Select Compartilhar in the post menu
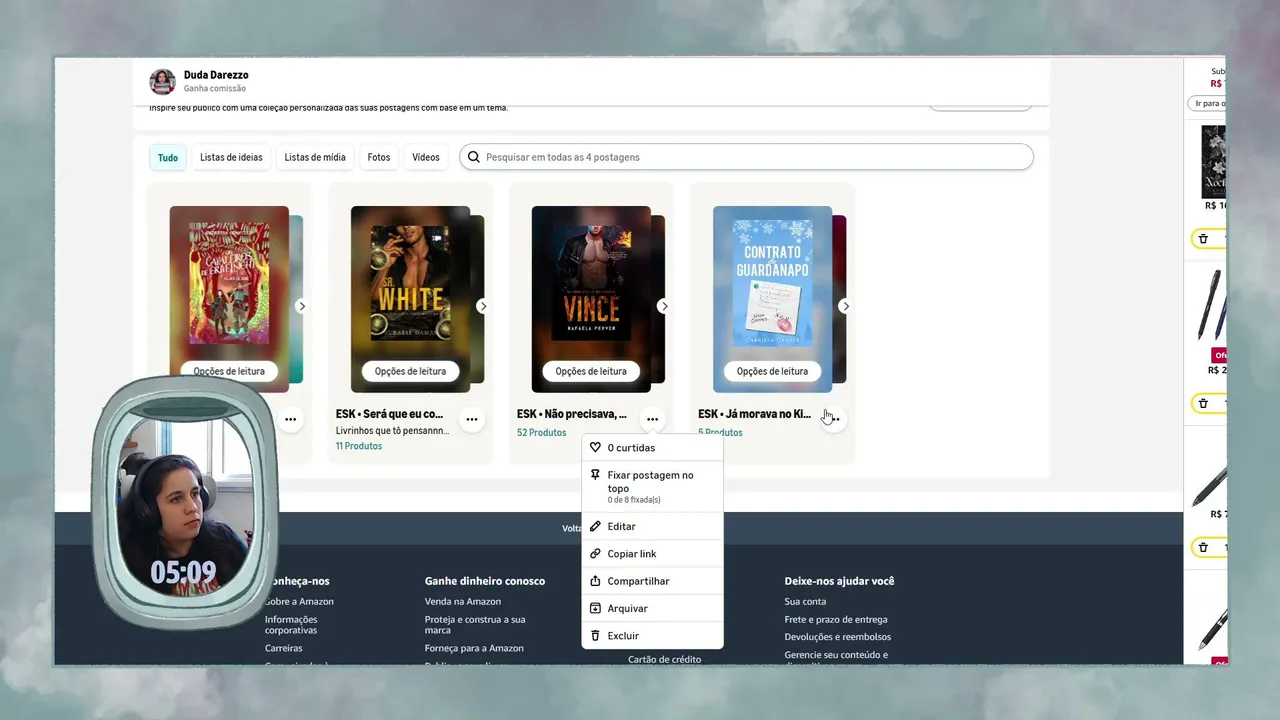This screenshot has height=720, width=1280. pos(652,581)
